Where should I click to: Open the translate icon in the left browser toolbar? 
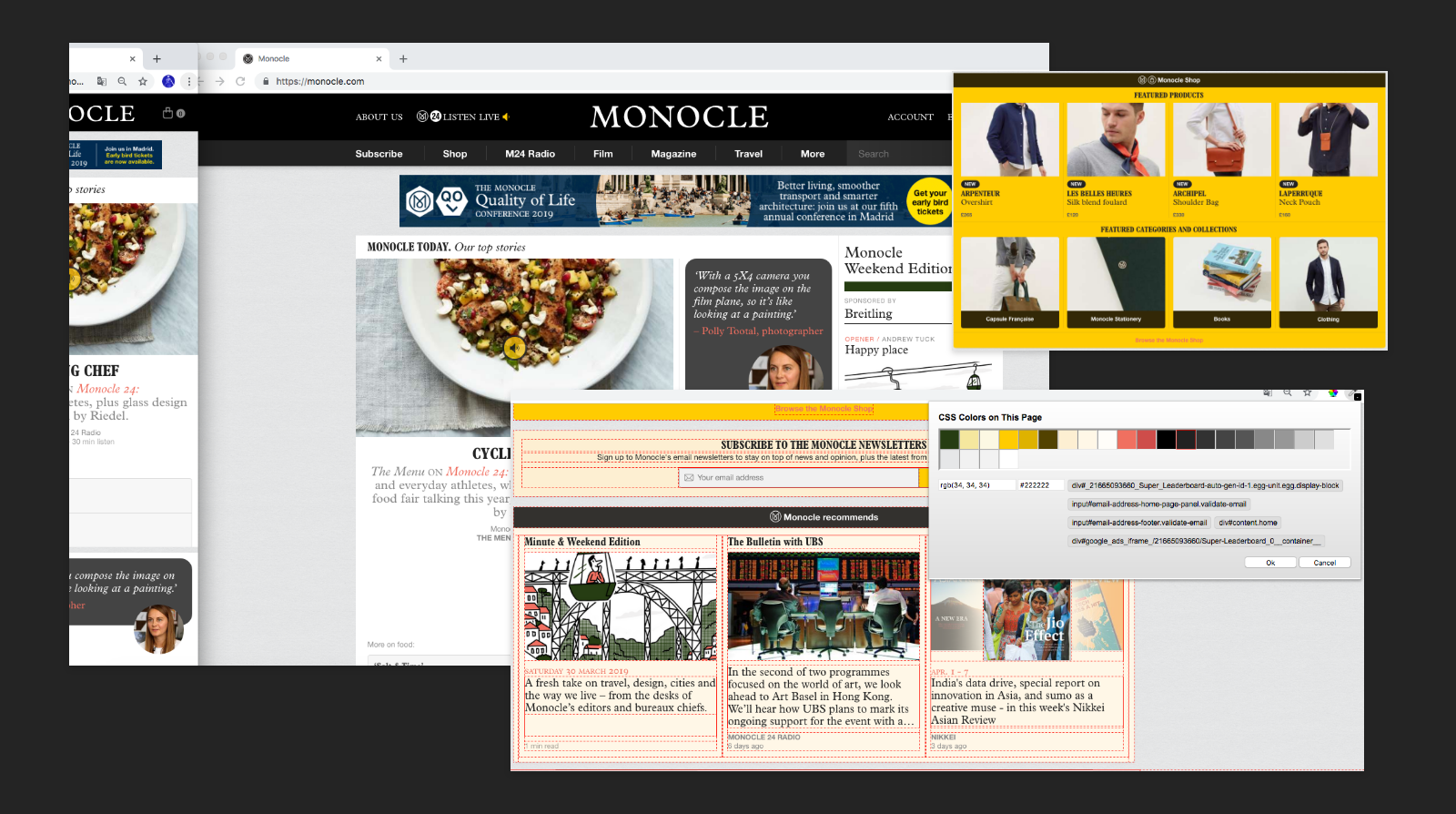click(102, 81)
